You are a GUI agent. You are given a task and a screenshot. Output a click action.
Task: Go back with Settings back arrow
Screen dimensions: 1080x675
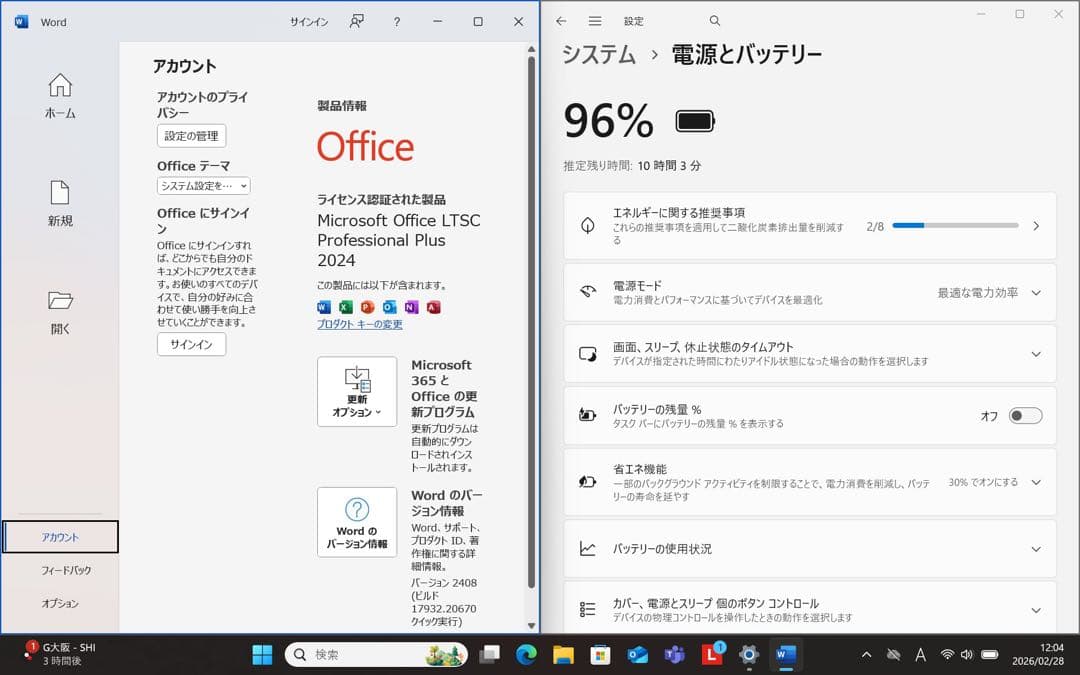pyautogui.click(x=561, y=21)
